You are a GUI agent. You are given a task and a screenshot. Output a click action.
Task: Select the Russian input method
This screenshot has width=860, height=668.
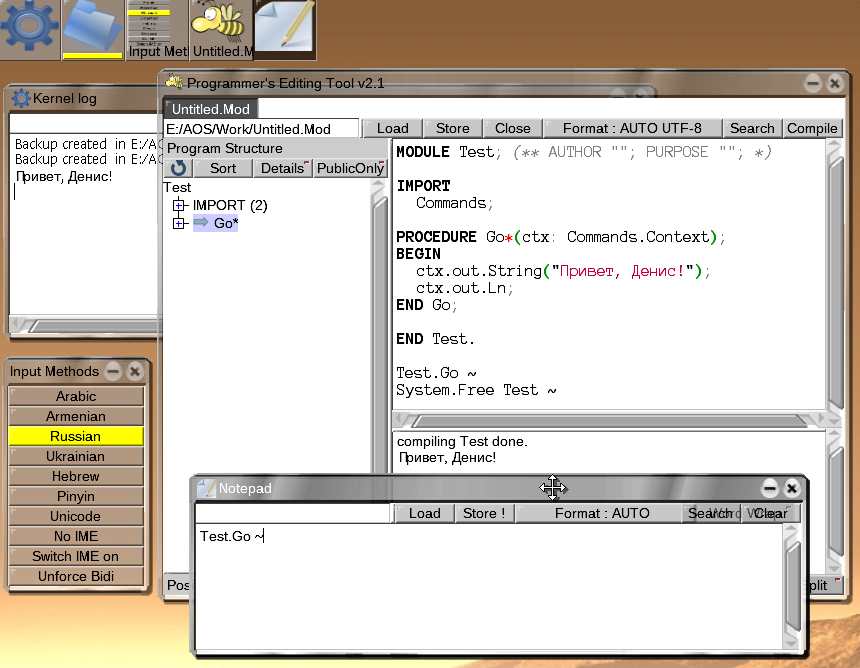(x=76, y=436)
